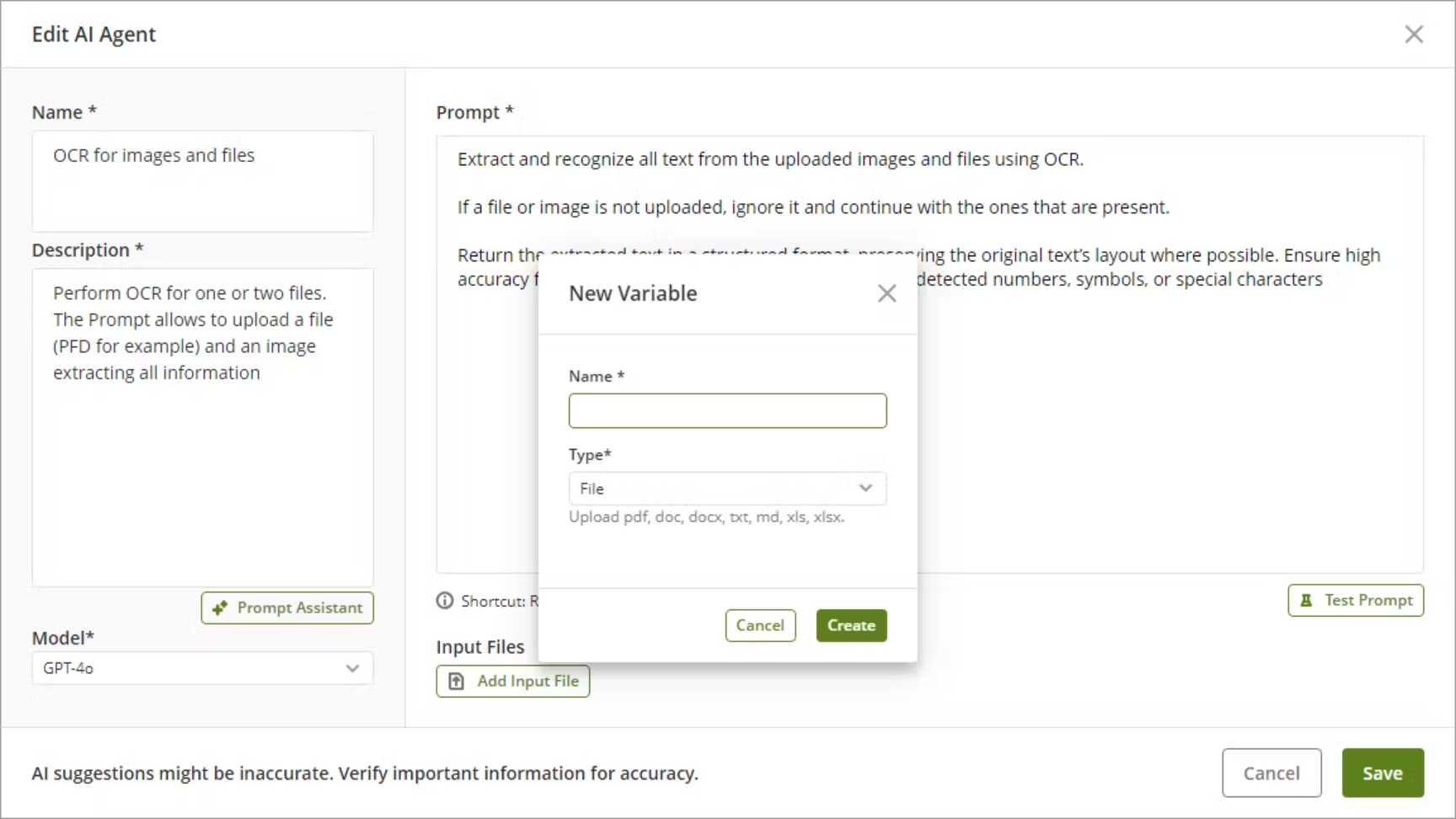Click the 'Upload pdf, doc, docx' hint text

(707, 517)
